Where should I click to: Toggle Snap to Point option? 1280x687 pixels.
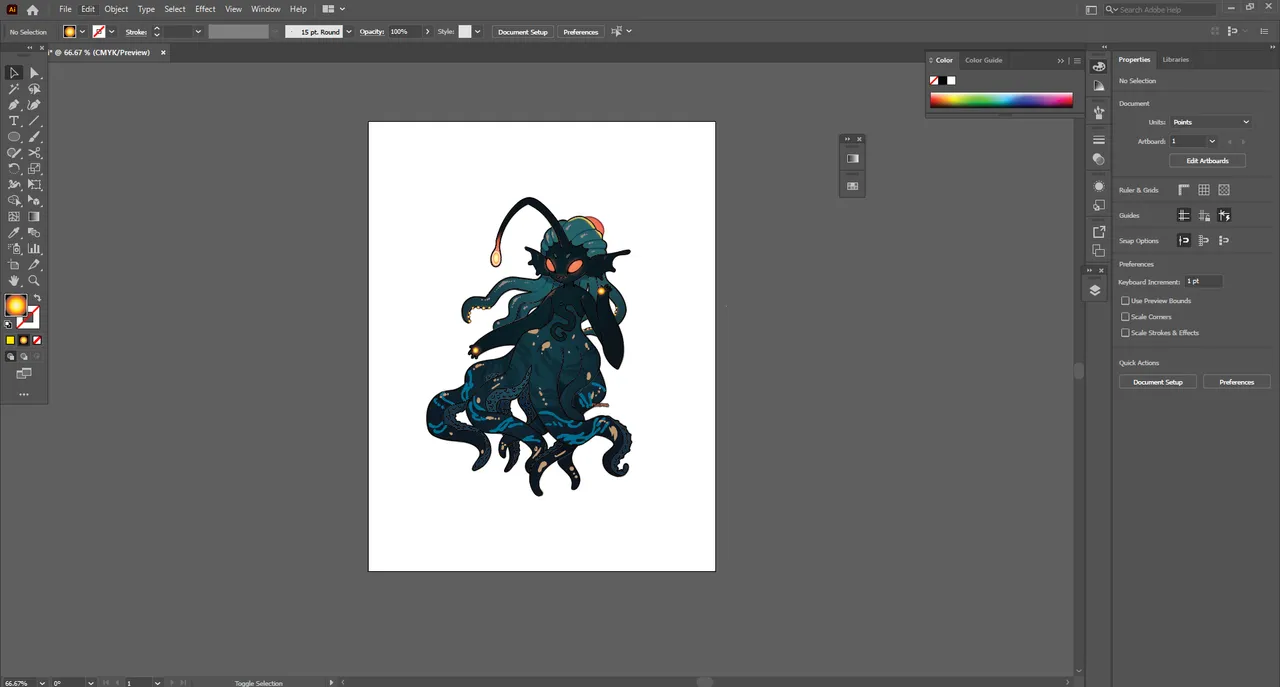point(1184,241)
